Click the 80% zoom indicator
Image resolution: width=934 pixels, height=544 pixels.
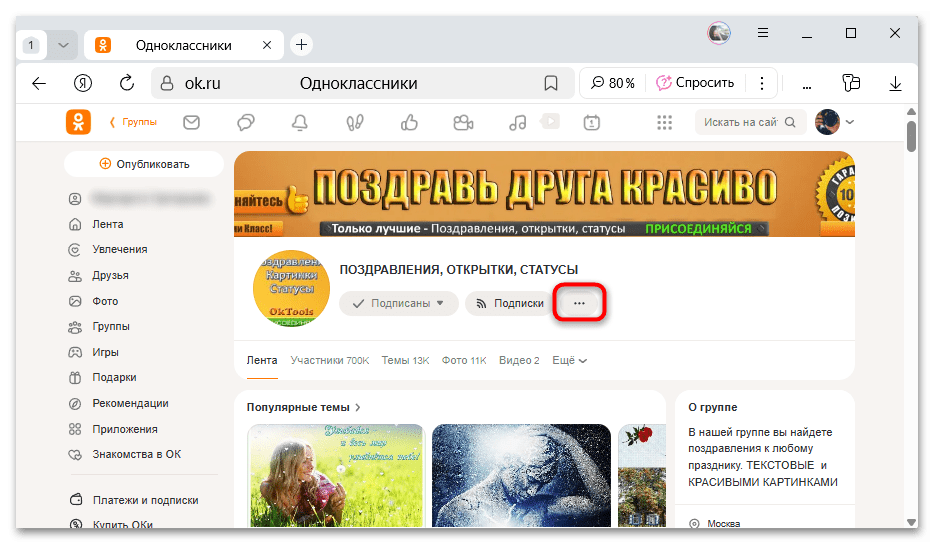pyautogui.click(x=612, y=83)
